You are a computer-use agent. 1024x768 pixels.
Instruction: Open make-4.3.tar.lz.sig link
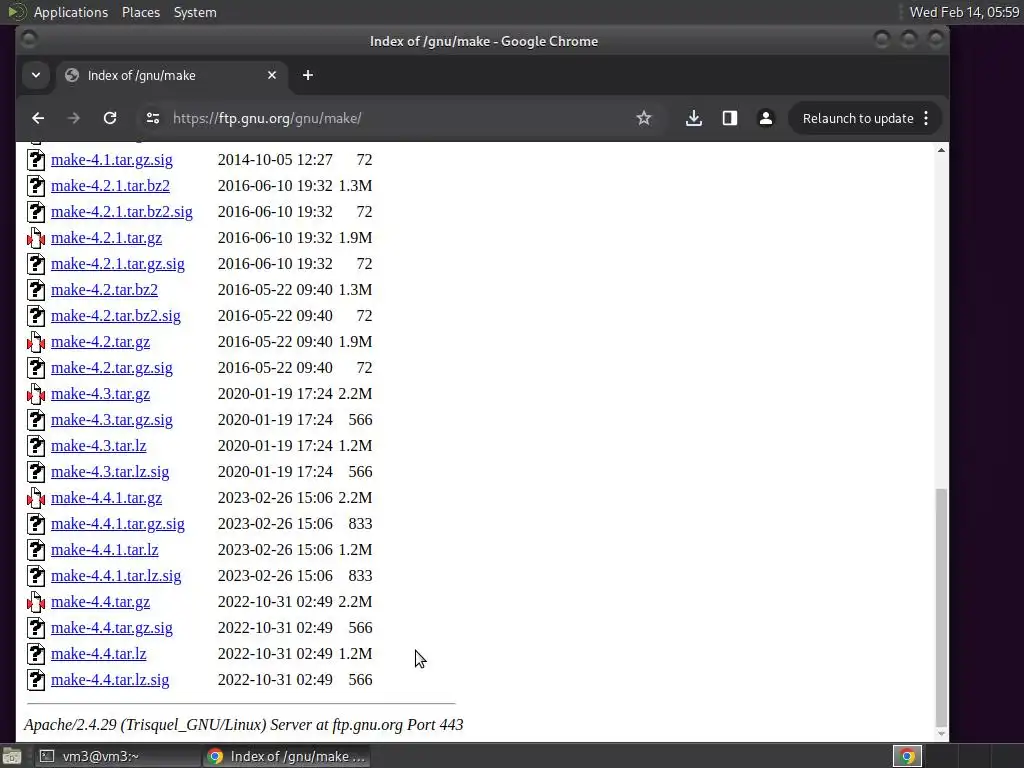110,472
